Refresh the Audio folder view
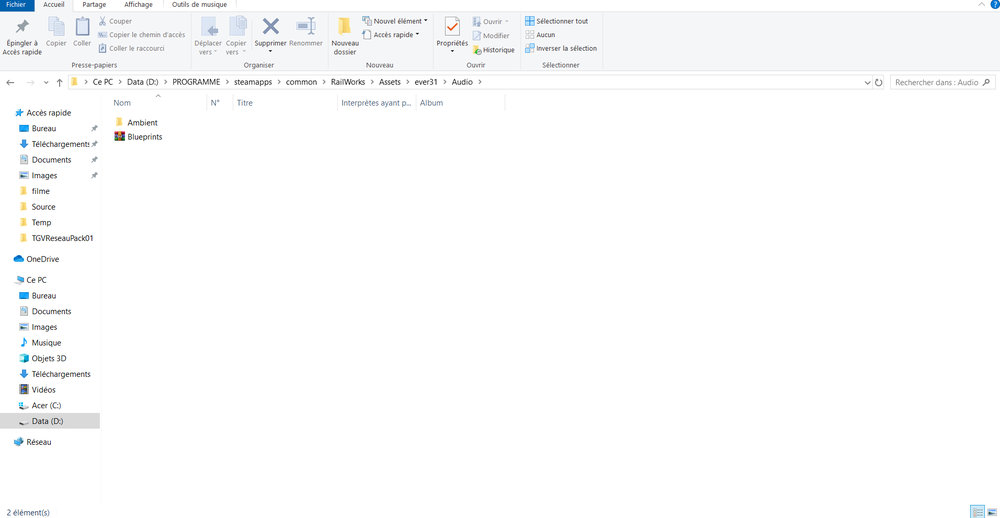 tap(878, 83)
